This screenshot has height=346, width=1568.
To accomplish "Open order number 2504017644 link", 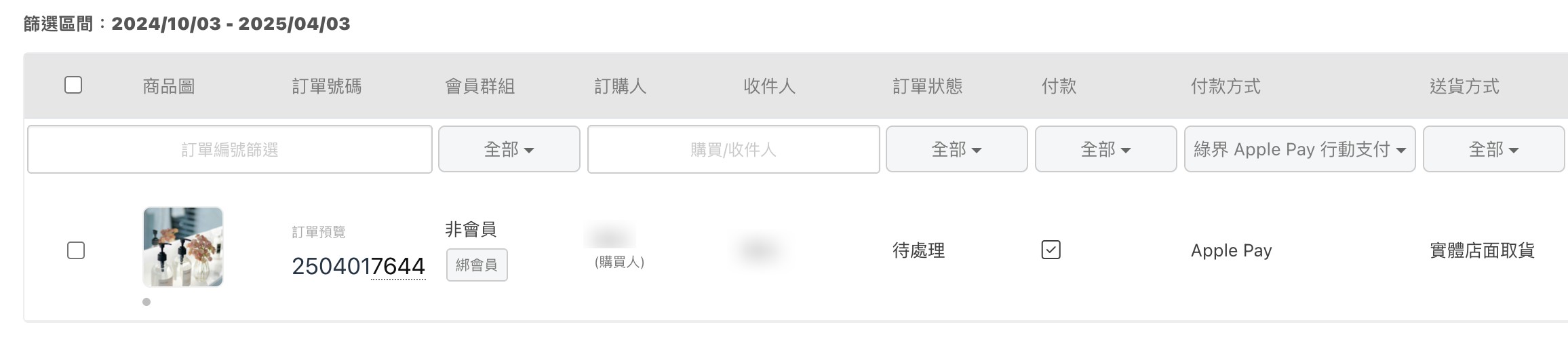I will tap(358, 266).
